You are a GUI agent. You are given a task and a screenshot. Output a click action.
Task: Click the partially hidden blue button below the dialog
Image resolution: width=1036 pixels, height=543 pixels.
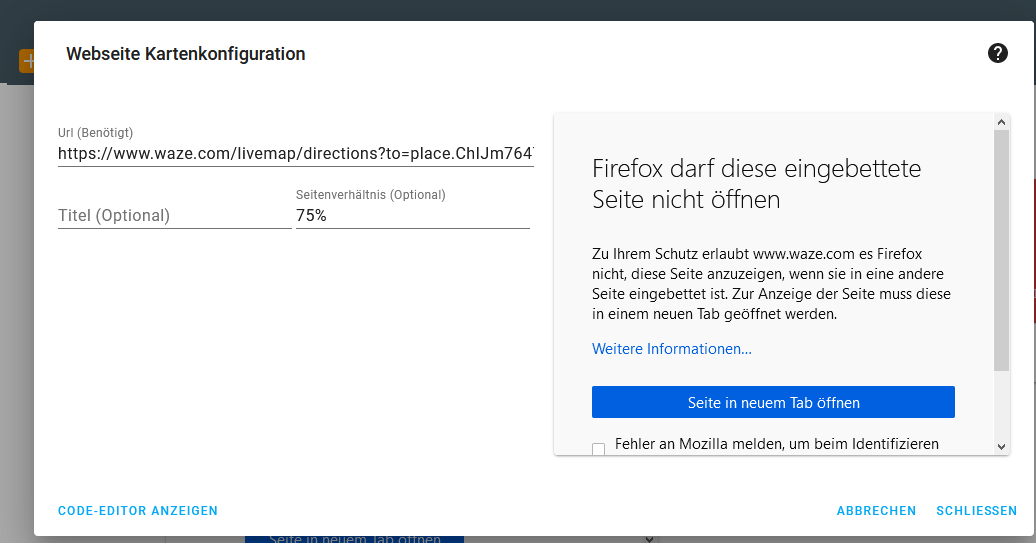[x=354, y=539]
